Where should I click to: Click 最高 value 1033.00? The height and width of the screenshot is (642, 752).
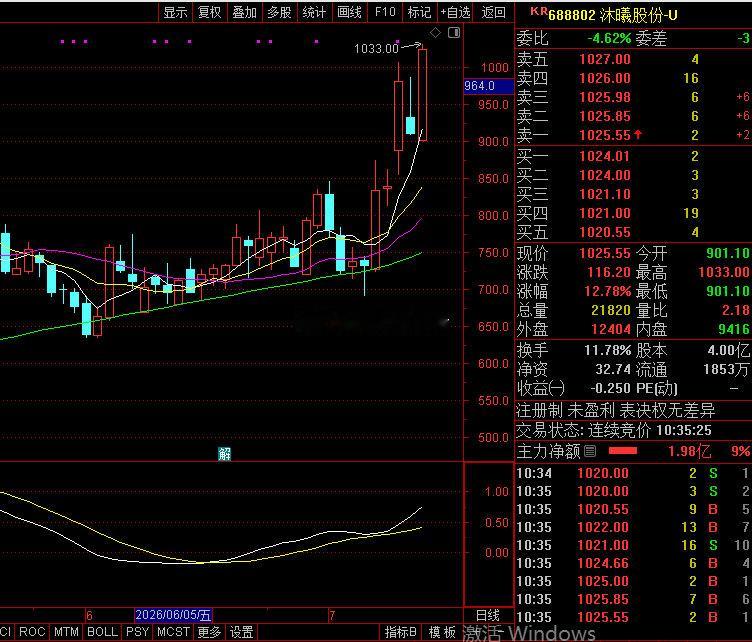pyautogui.click(x=724, y=272)
